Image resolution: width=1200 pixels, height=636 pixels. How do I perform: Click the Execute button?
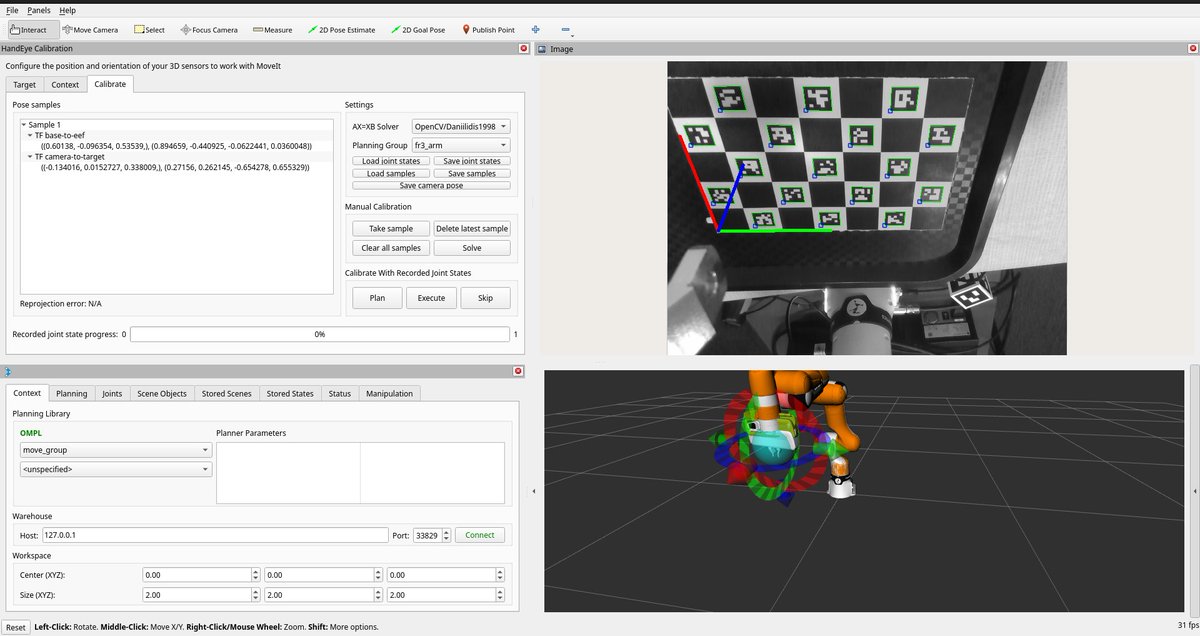click(431, 297)
